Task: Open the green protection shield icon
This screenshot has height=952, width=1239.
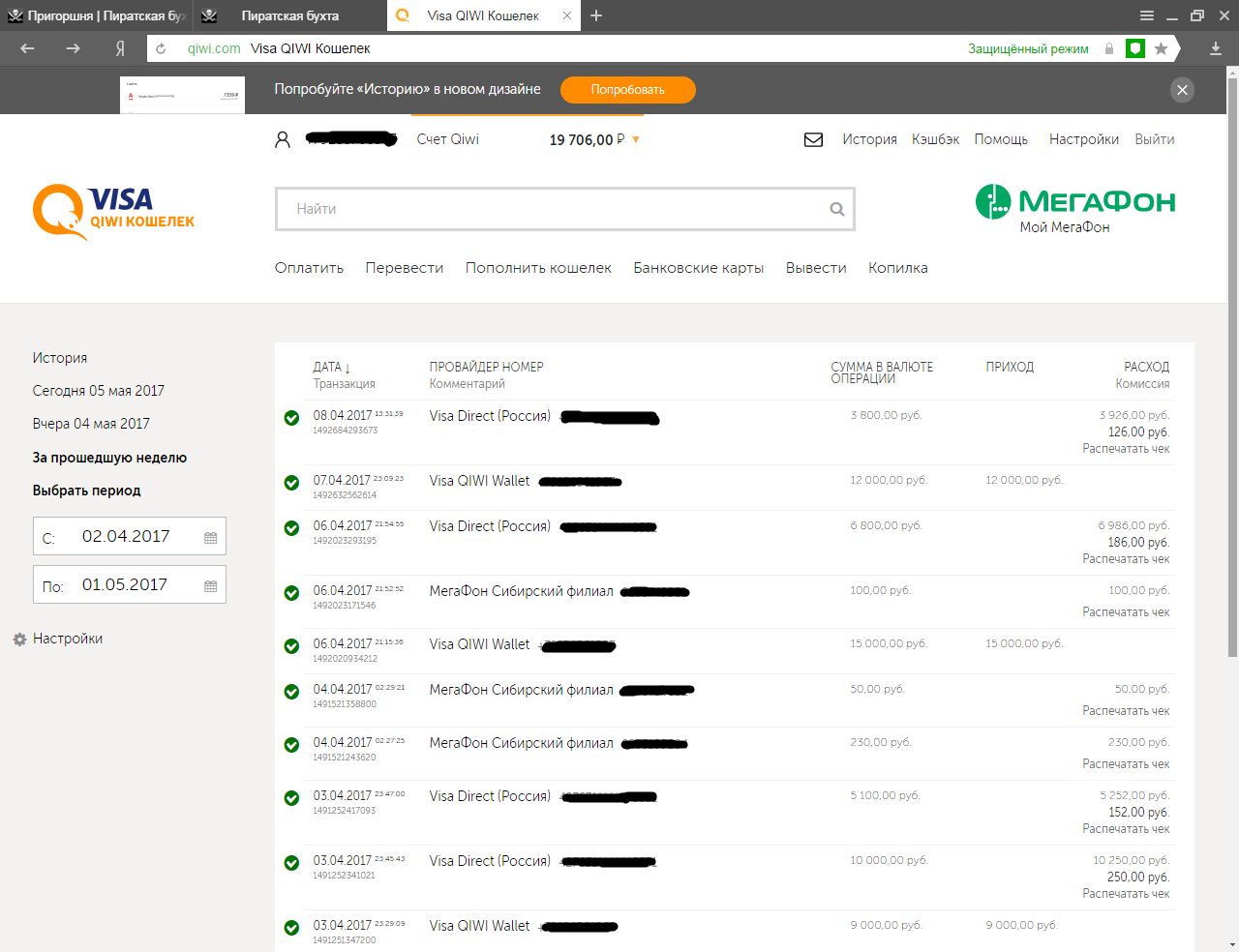Action: (x=1135, y=48)
